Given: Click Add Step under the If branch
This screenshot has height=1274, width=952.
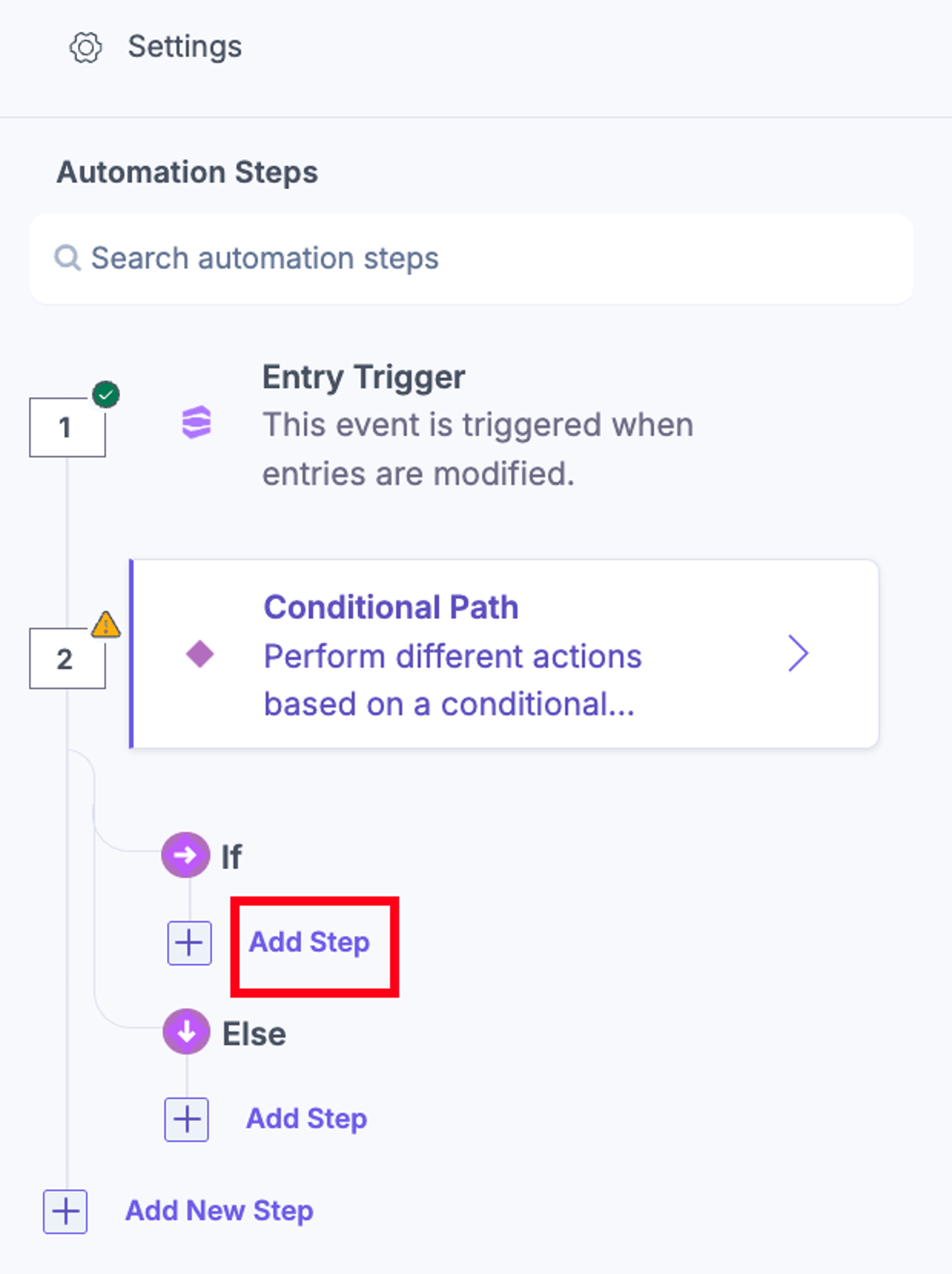Looking at the screenshot, I should (309, 943).
